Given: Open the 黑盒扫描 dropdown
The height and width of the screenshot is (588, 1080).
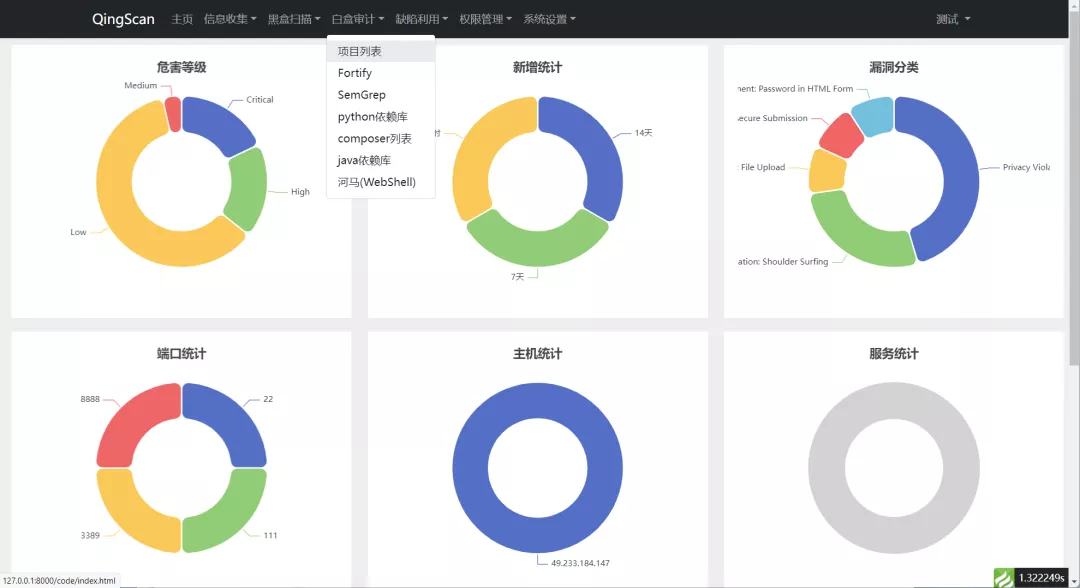Looking at the screenshot, I should point(289,18).
